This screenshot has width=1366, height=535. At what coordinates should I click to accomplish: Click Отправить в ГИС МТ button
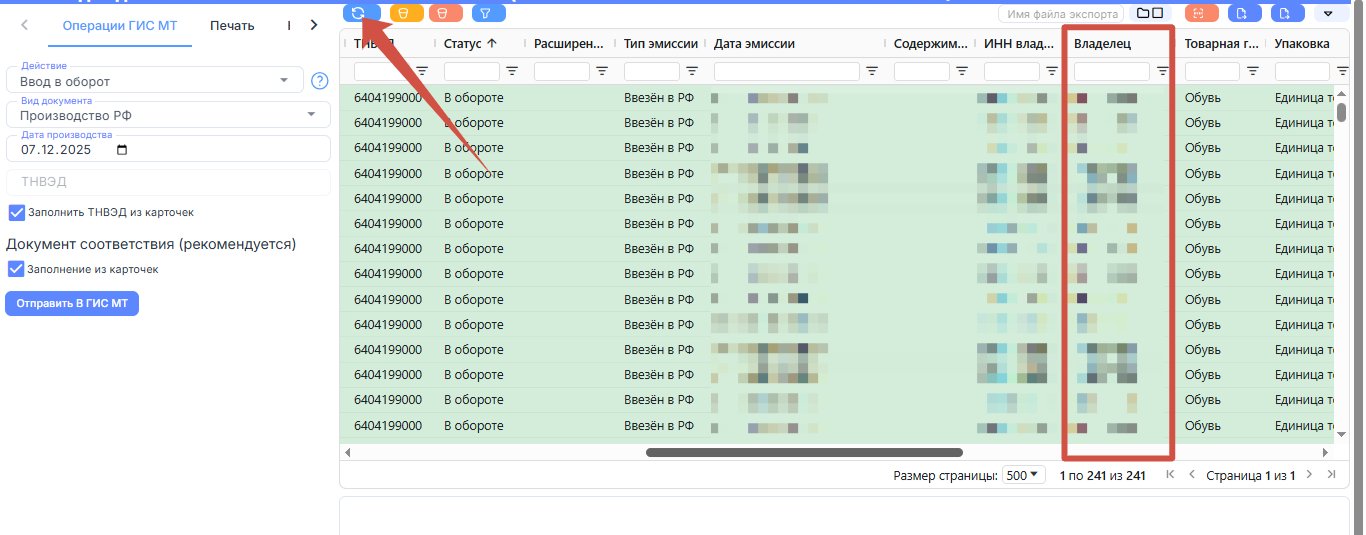point(72,304)
